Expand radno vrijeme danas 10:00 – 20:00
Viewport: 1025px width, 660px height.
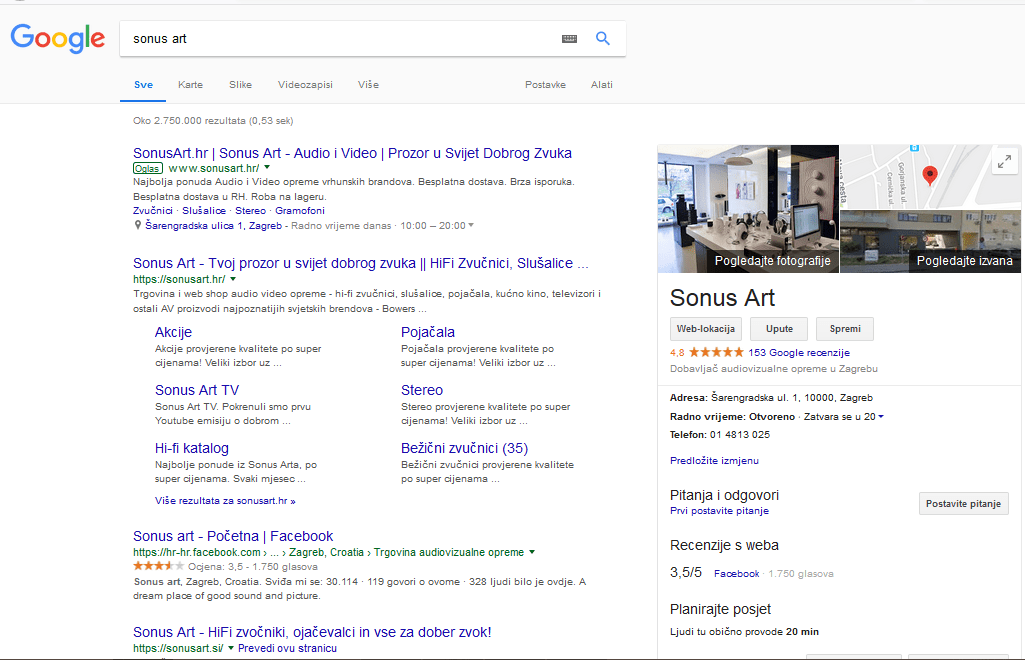(x=471, y=226)
